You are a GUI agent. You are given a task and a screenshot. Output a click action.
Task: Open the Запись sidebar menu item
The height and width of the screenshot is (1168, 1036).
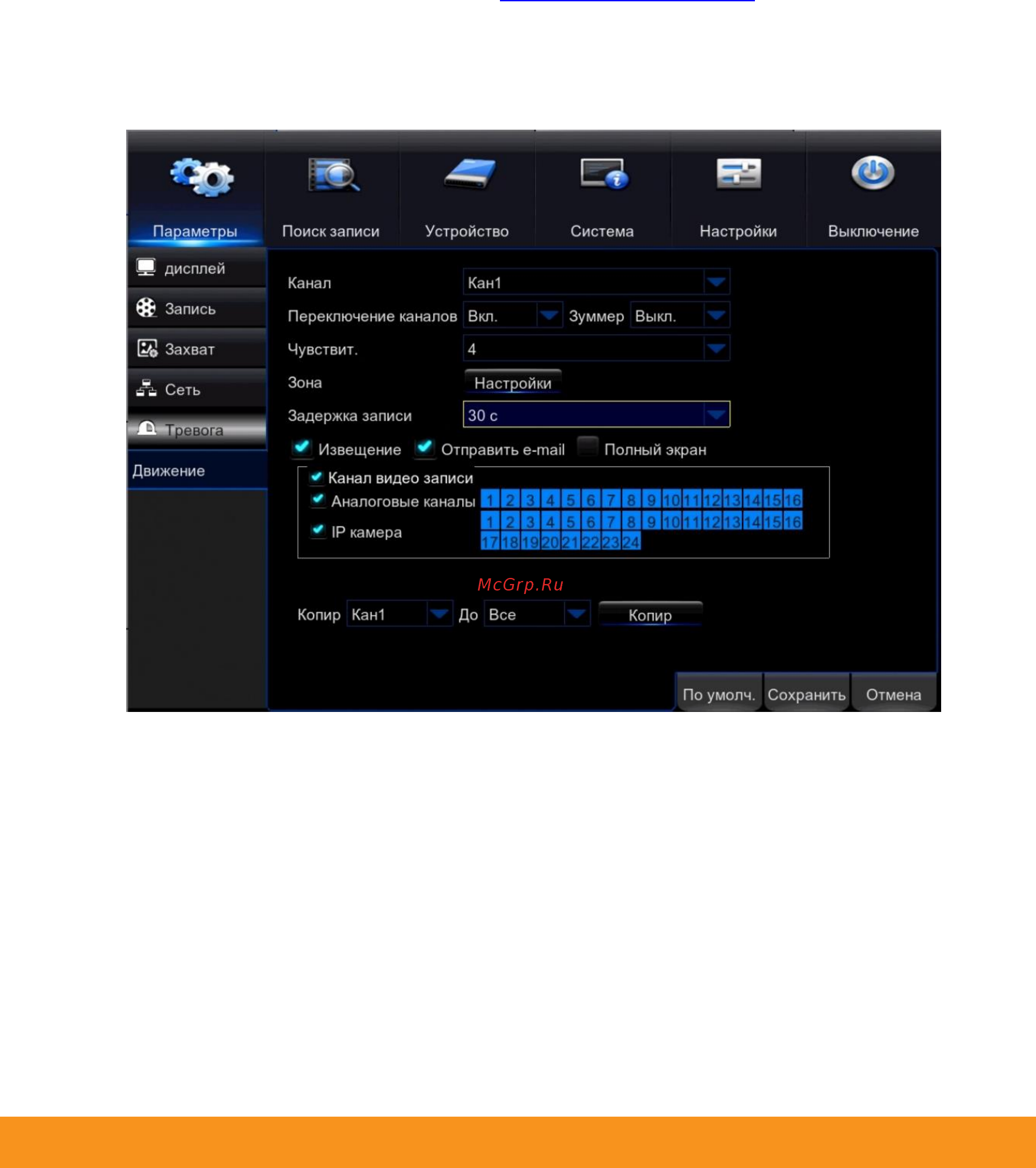coord(197,308)
